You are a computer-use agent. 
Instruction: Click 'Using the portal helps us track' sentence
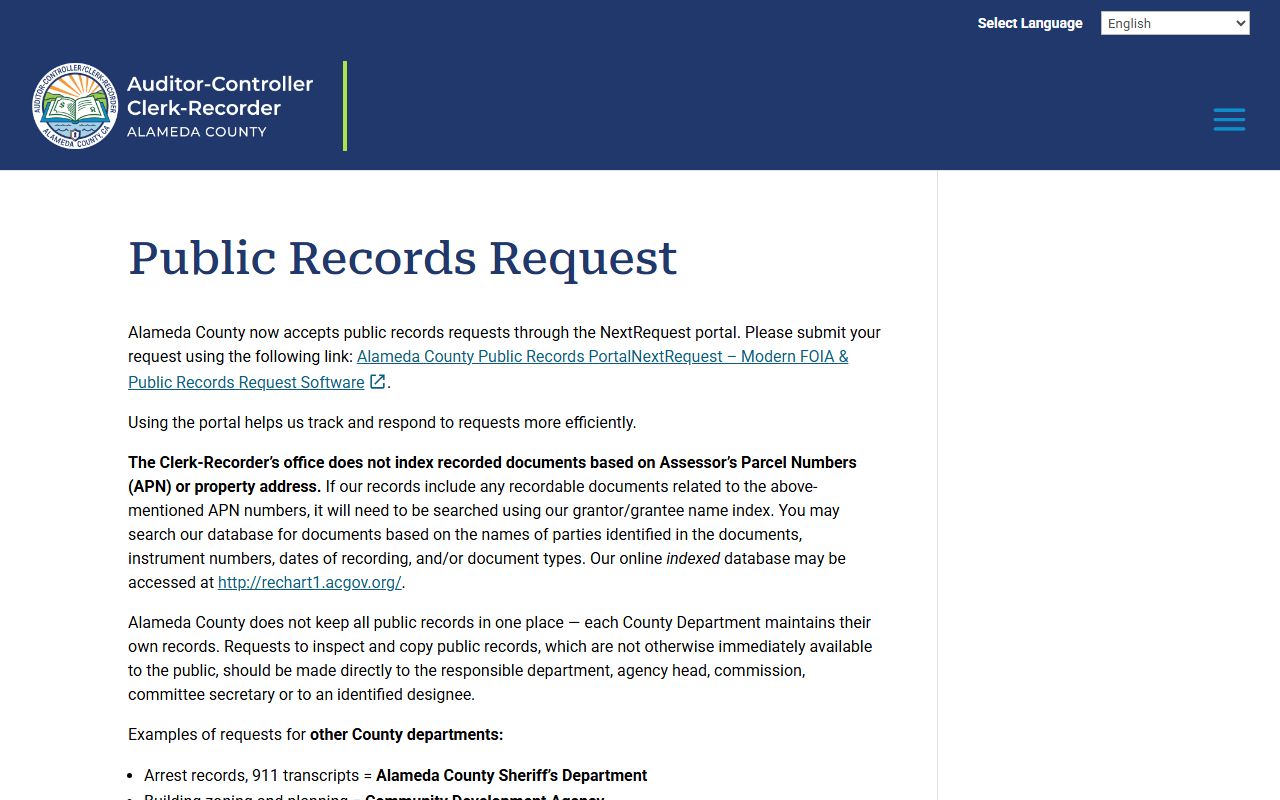click(x=382, y=422)
